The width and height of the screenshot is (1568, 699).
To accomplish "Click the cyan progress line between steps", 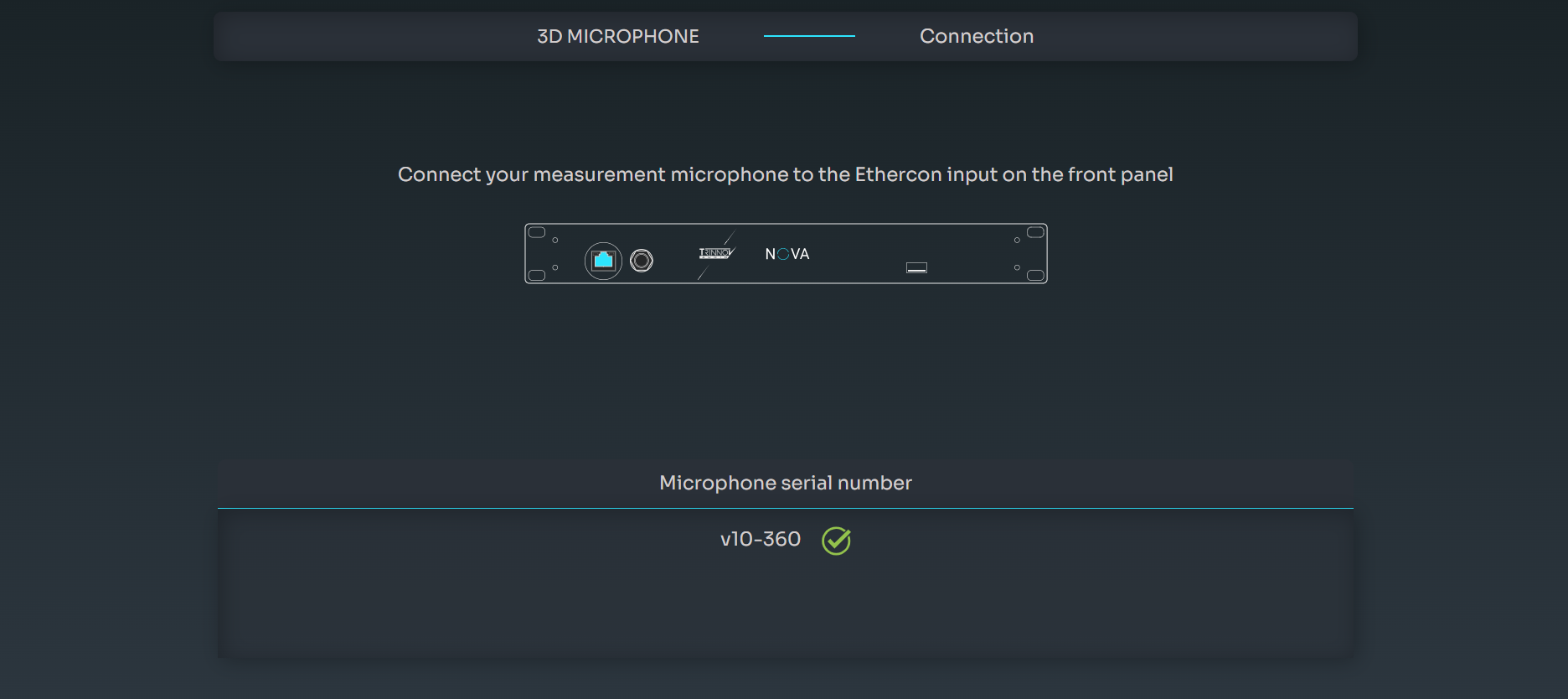I will coord(809,36).
